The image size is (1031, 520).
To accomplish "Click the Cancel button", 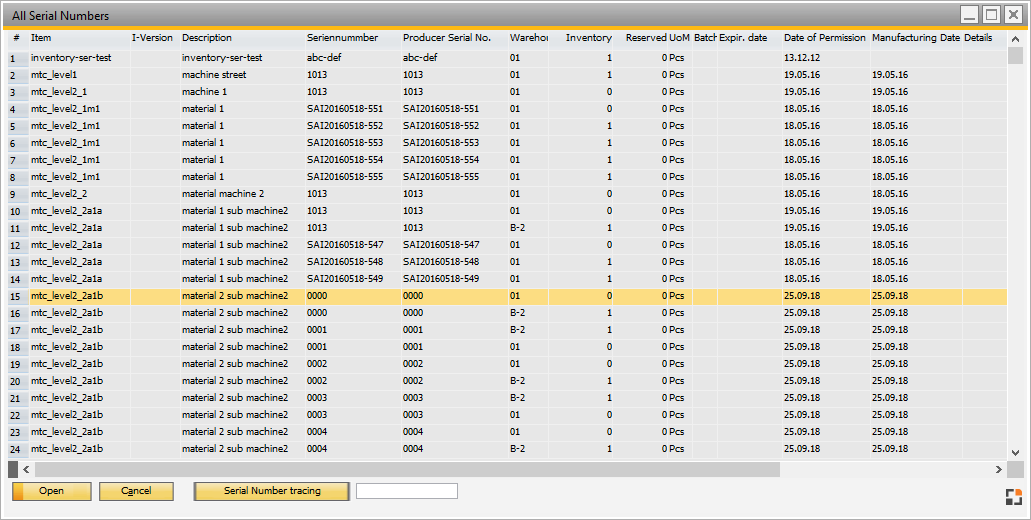I will pyautogui.click(x=136, y=491).
